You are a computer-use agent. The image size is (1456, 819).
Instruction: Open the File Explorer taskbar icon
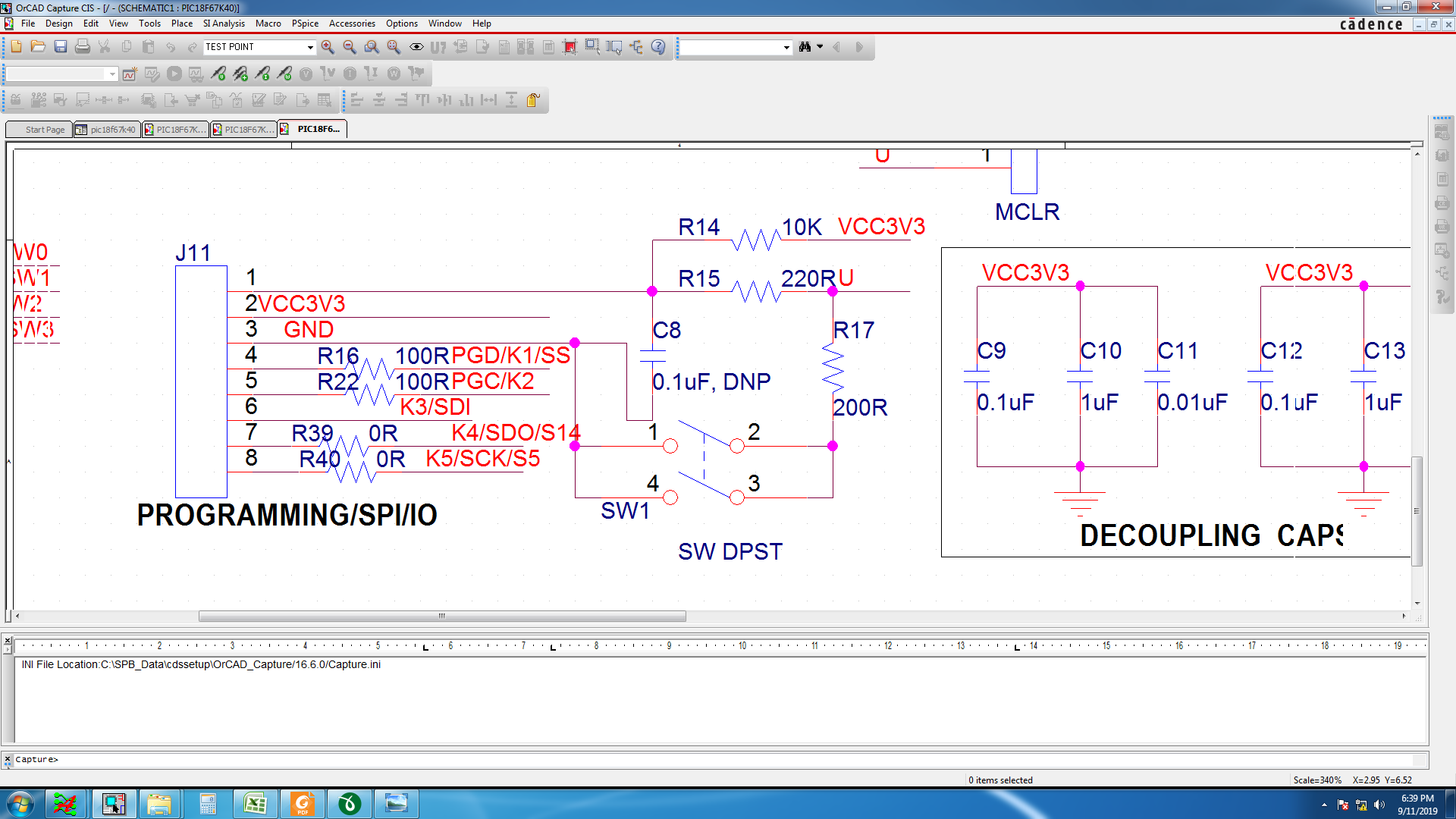158,804
